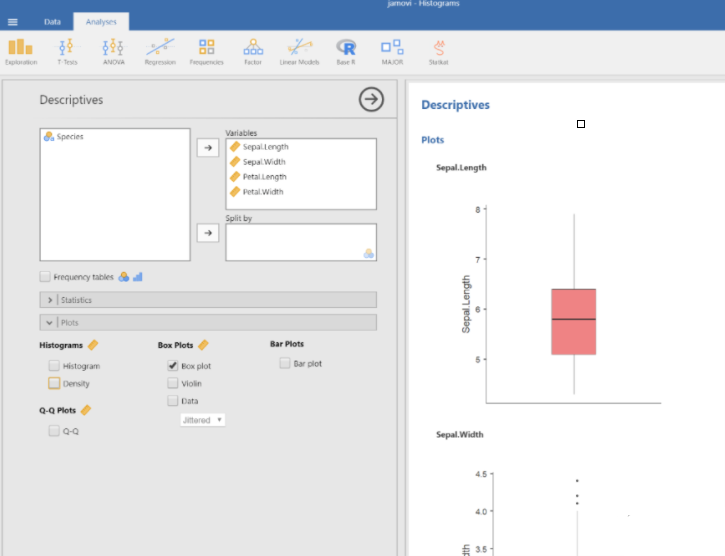725x556 pixels.
Task: Open the Linear Models menu
Action: [300, 50]
